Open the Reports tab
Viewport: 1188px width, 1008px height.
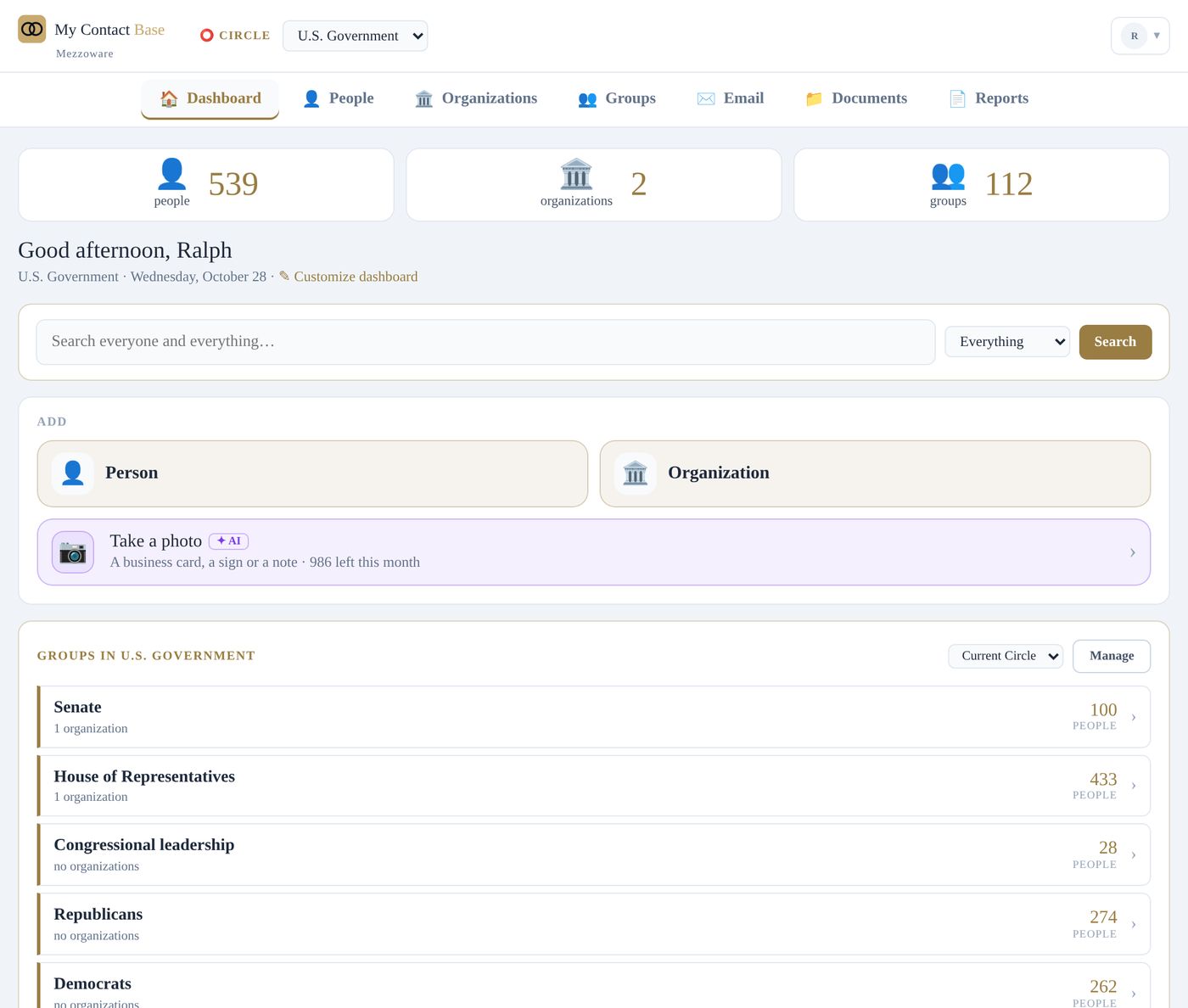(x=989, y=98)
